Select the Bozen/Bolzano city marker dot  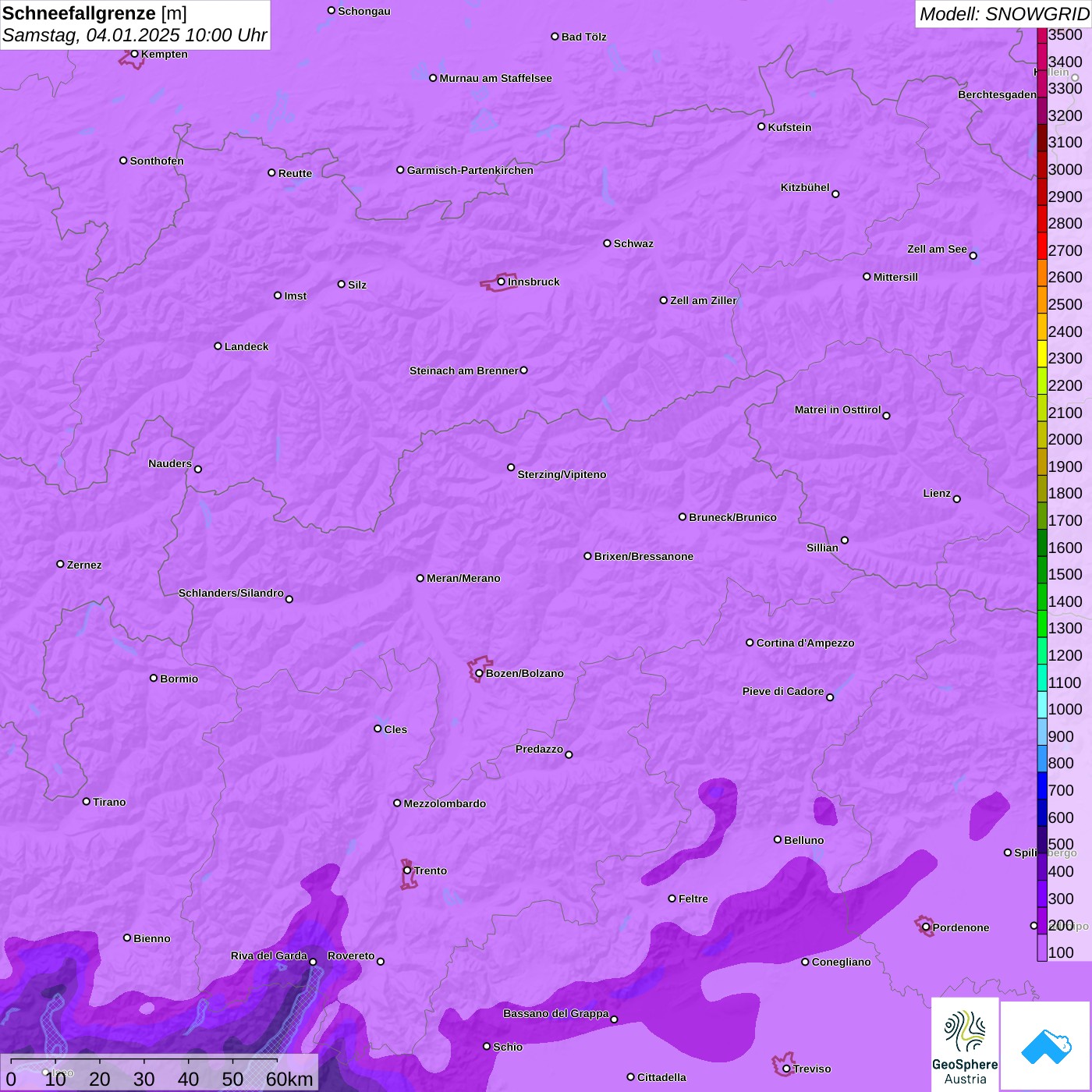click(479, 673)
